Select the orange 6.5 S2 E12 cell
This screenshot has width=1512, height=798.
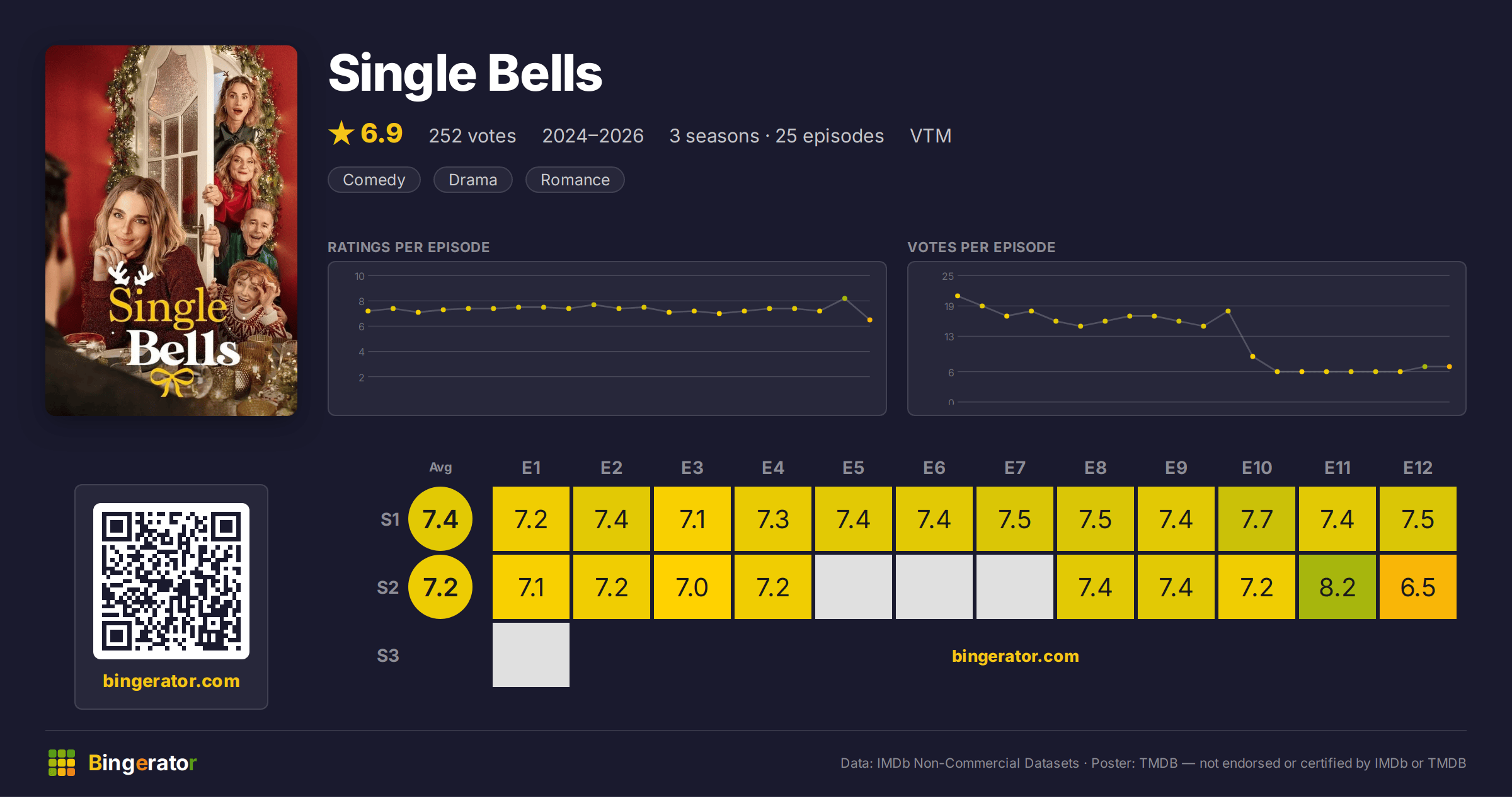pyautogui.click(x=1418, y=587)
